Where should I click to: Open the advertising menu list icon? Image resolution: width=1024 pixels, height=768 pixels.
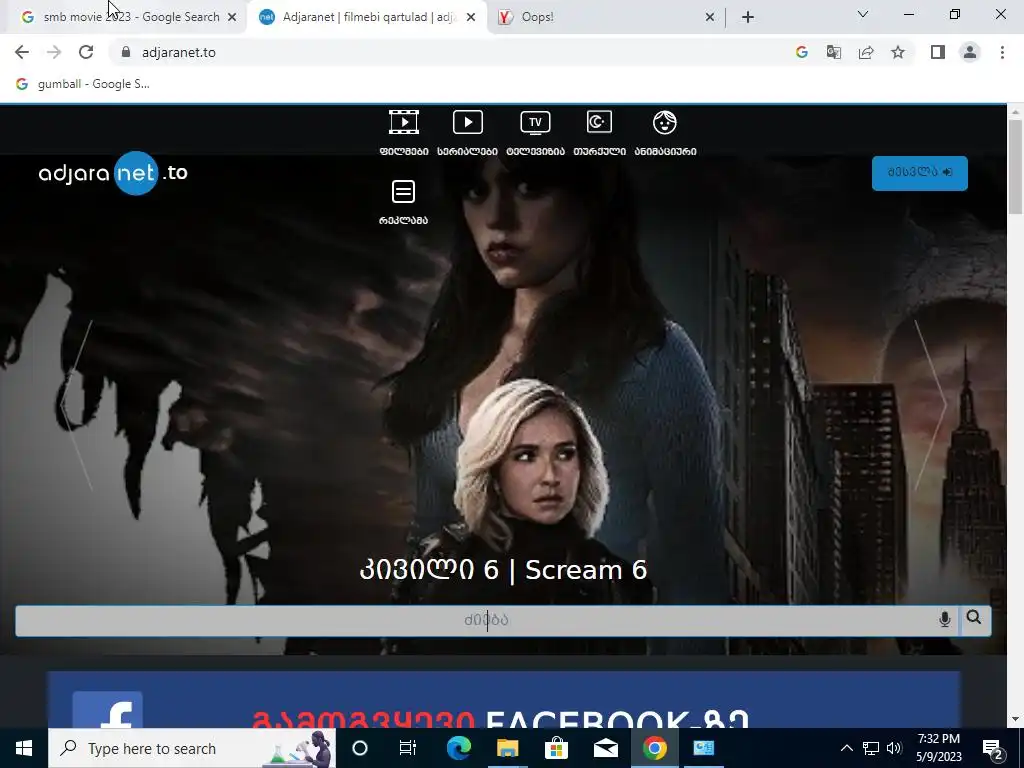click(403, 192)
